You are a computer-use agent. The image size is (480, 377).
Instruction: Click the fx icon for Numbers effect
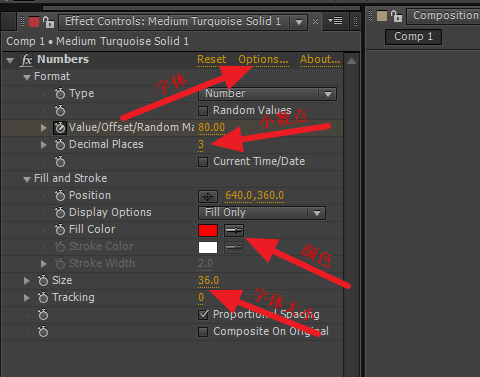26,60
